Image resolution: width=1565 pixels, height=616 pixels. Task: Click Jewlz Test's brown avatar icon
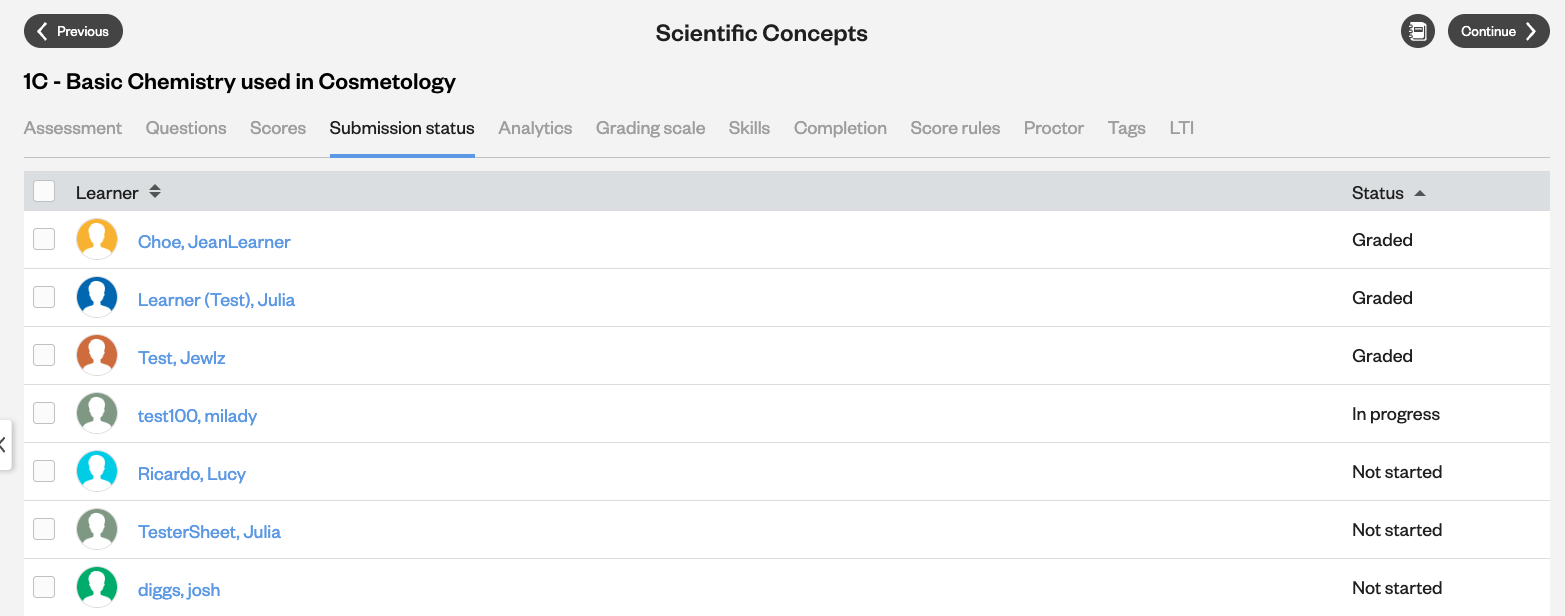pos(97,356)
